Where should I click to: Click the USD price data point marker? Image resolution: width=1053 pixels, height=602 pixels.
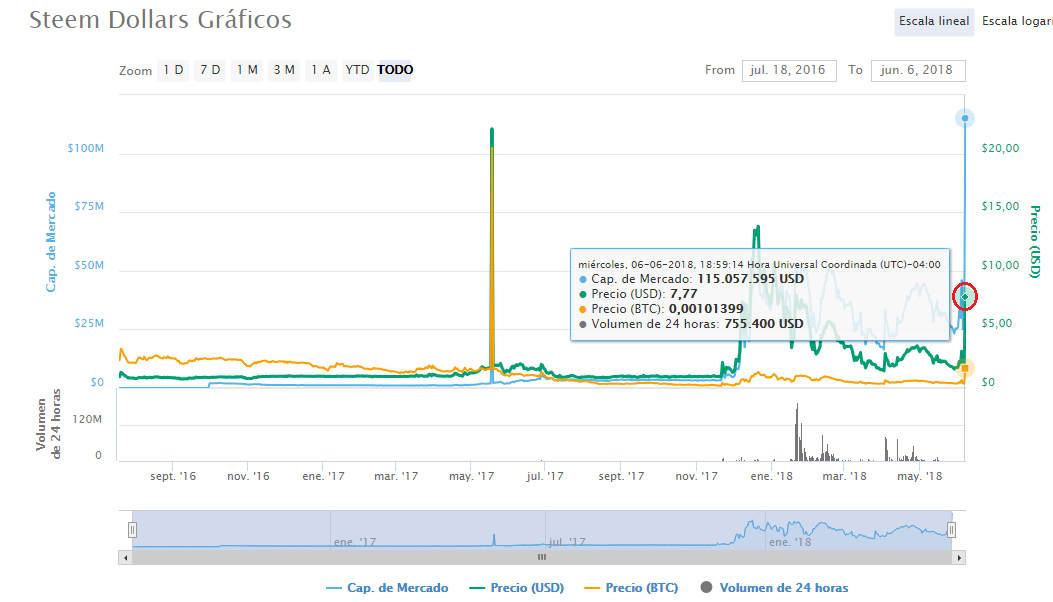tap(965, 296)
